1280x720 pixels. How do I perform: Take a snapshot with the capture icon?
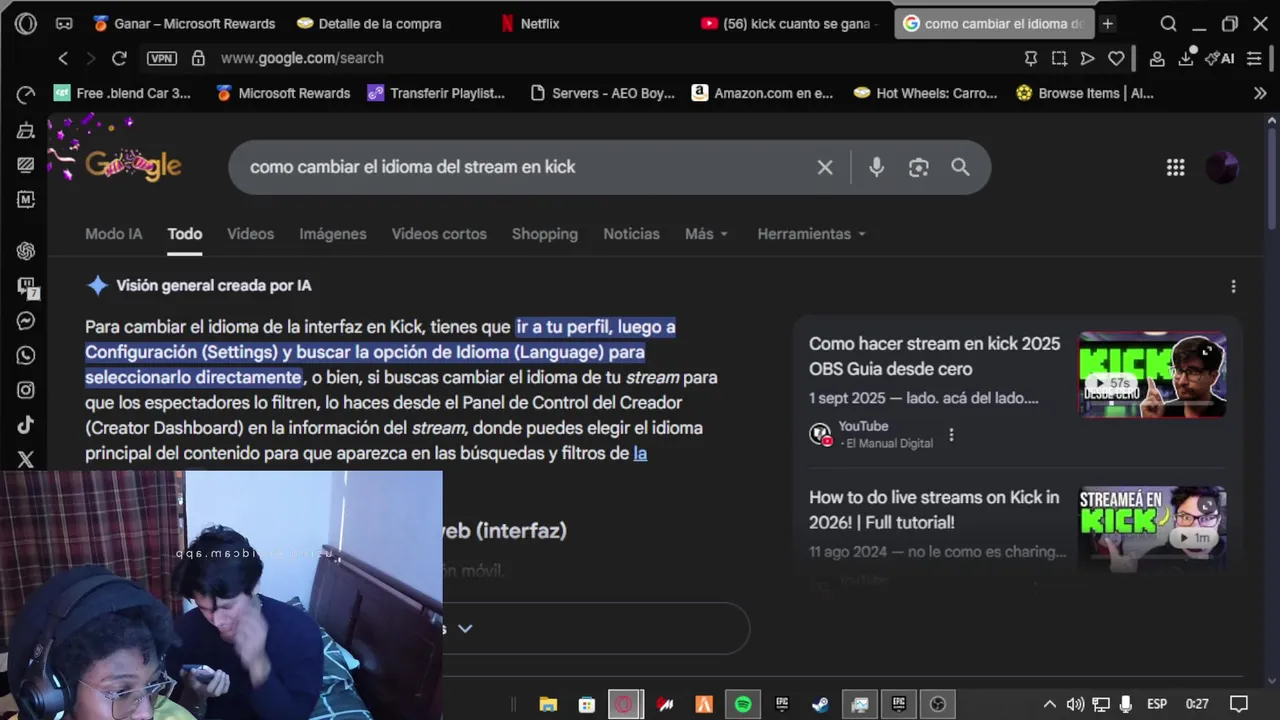(x=1059, y=58)
